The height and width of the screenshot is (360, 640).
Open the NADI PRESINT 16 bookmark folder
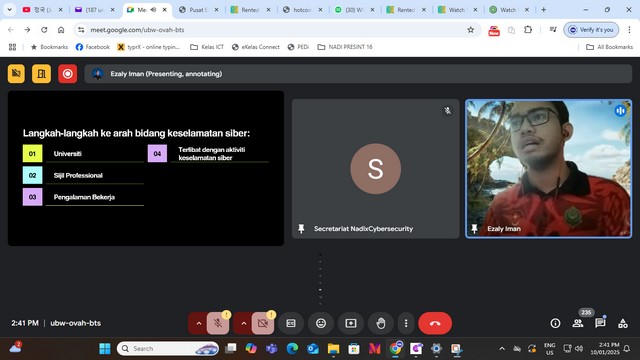click(345, 47)
